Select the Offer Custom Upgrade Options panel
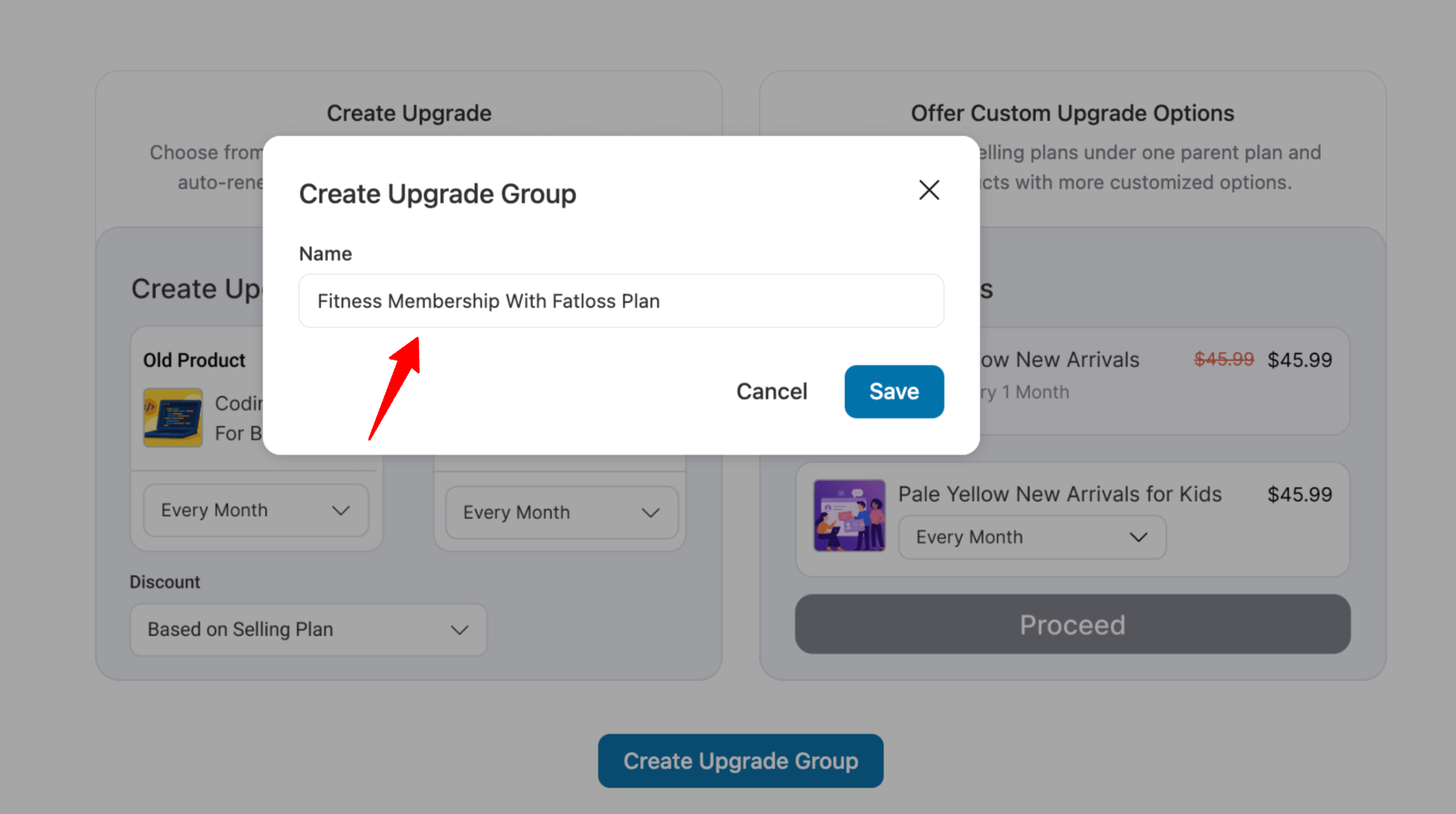 click(x=1072, y=113)
